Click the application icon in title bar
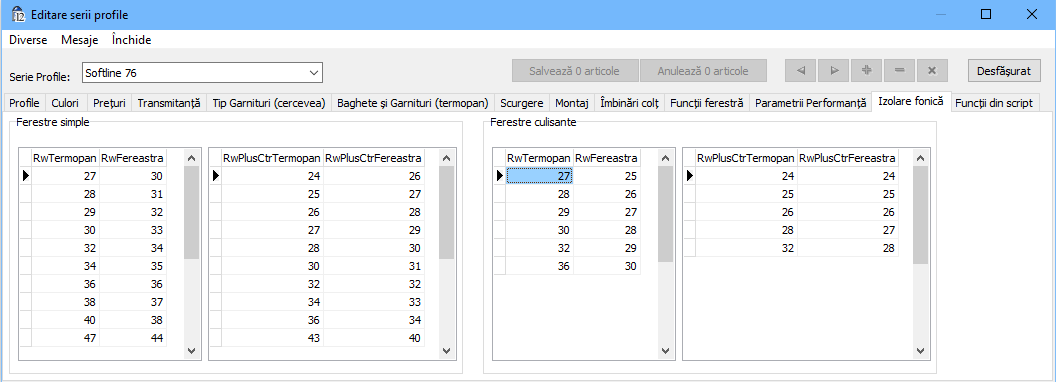 pyautogui.click(x=19, y=14)
